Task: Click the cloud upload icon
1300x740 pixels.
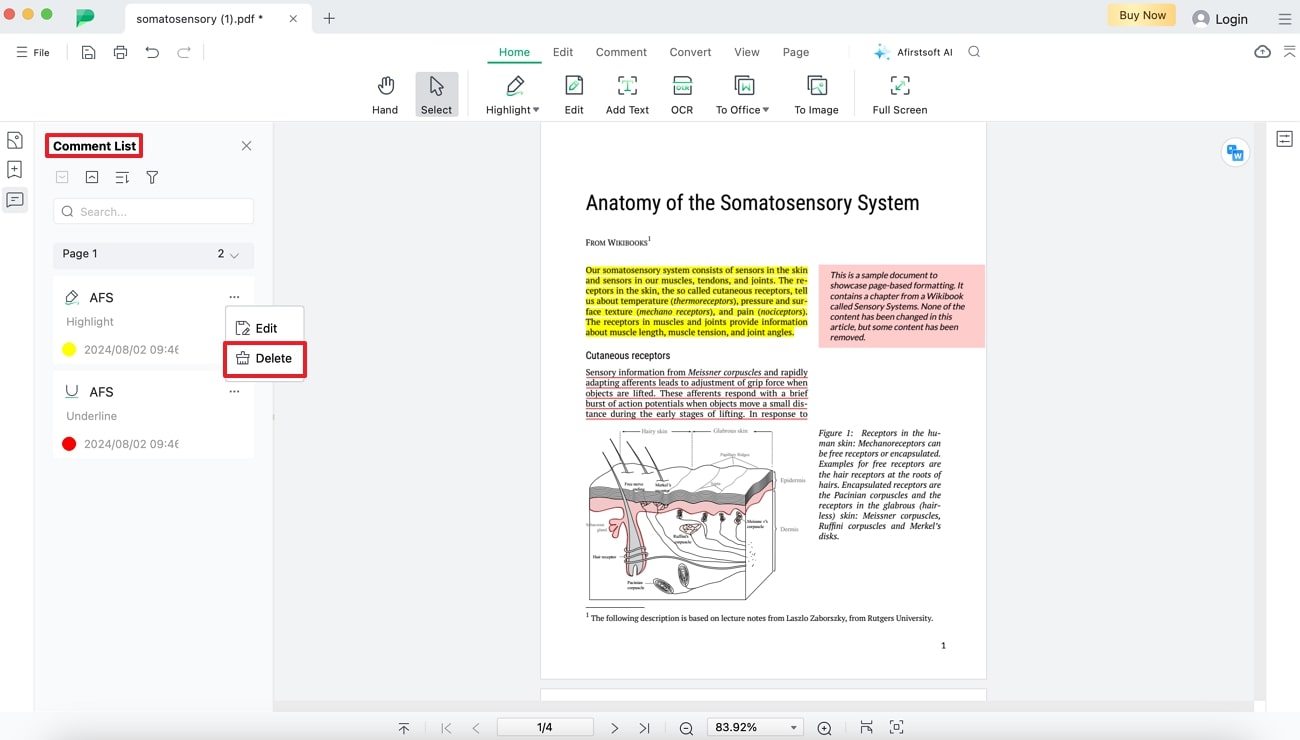Action: 1262,52
